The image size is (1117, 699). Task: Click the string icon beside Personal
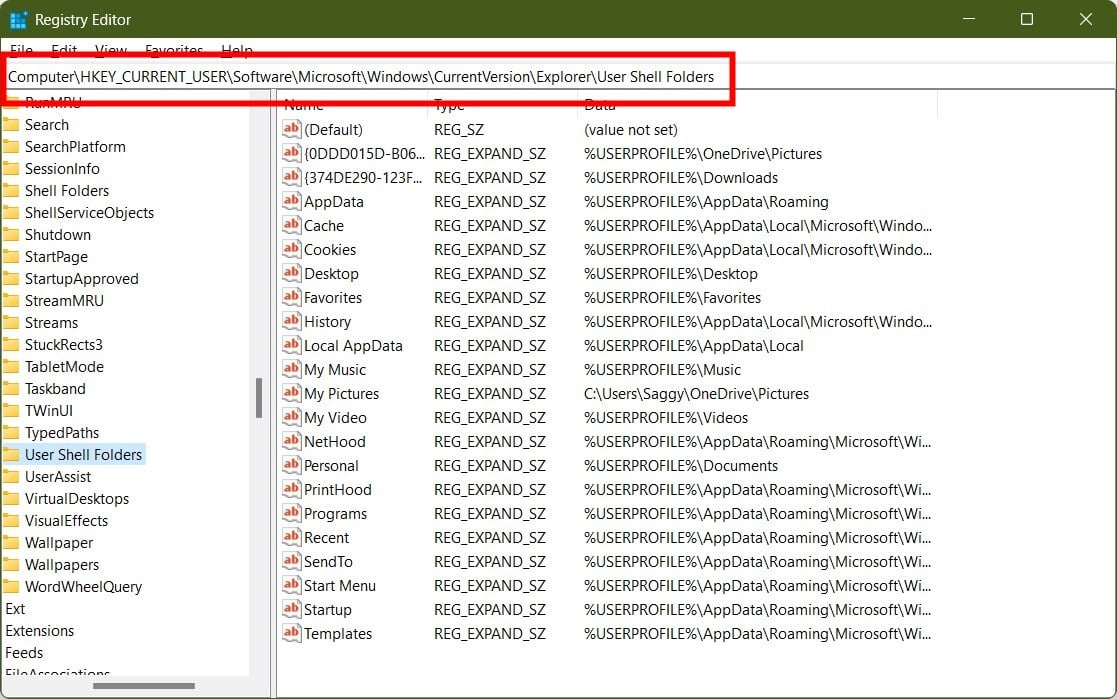pos(291,465)
